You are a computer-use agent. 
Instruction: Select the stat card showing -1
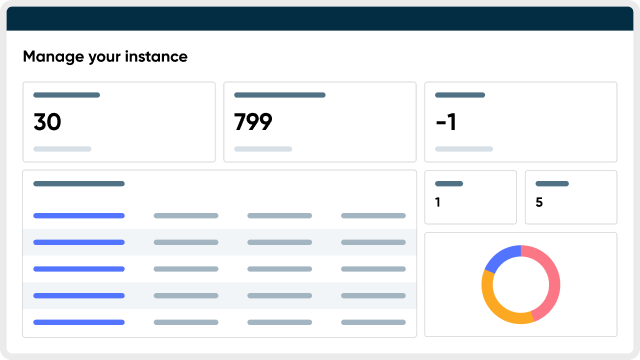click(520, 122)
